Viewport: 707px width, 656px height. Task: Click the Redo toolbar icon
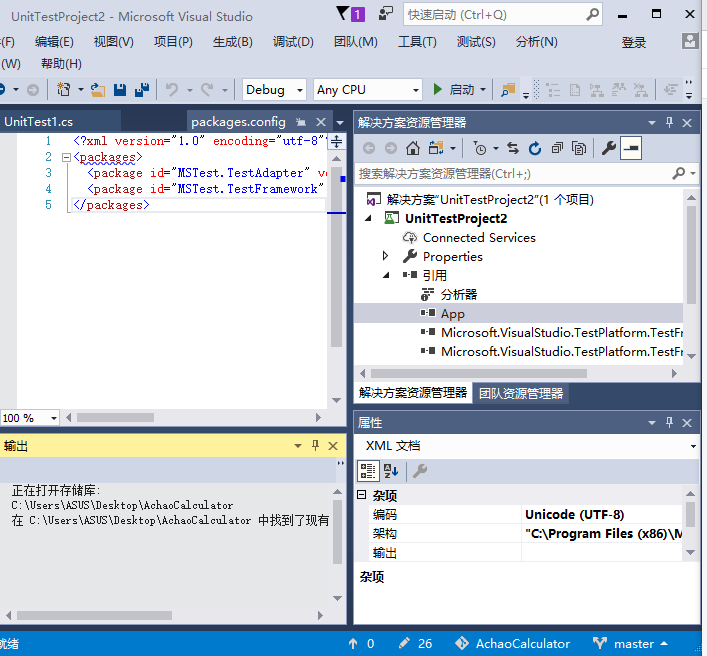click(207, 90)
